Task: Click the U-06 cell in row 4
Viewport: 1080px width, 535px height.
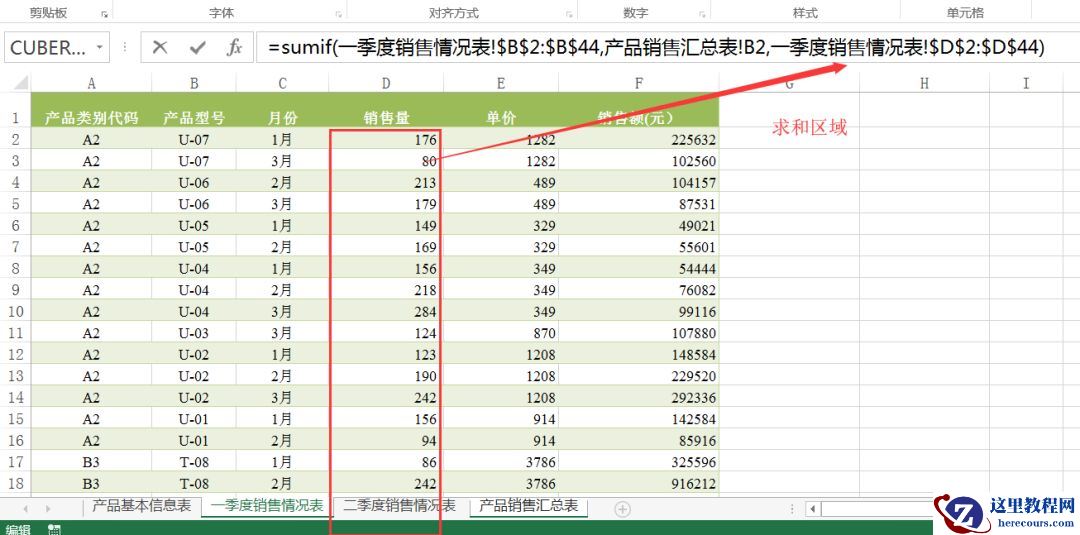Action: click(194, 182)
